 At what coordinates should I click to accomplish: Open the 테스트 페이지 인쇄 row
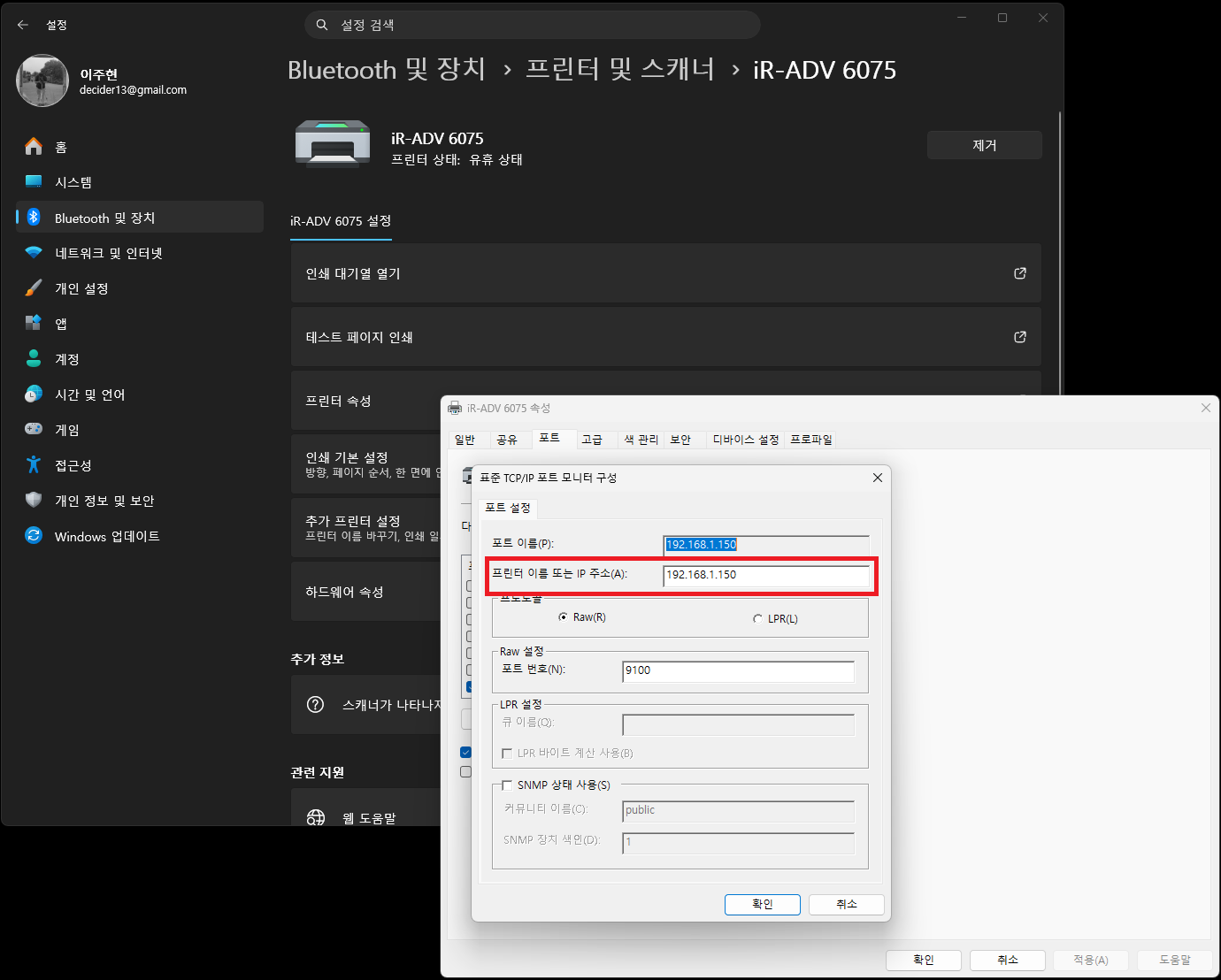(x=665, y=337)
